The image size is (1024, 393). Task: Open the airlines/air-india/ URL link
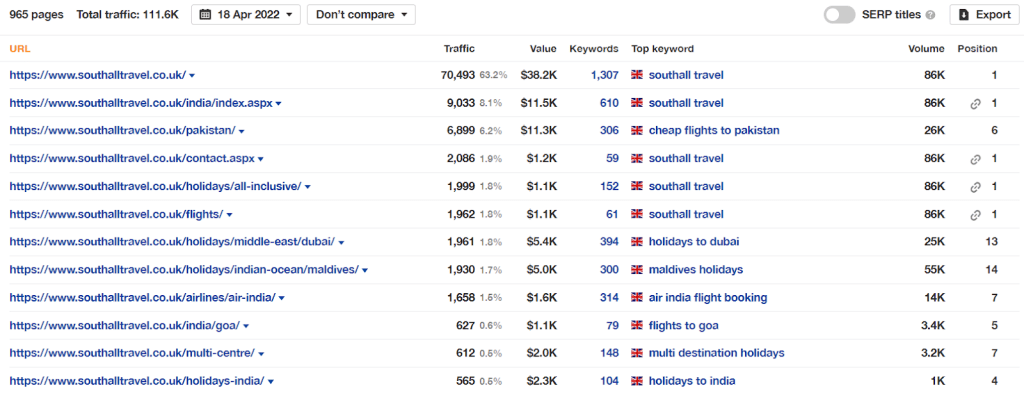142,298
